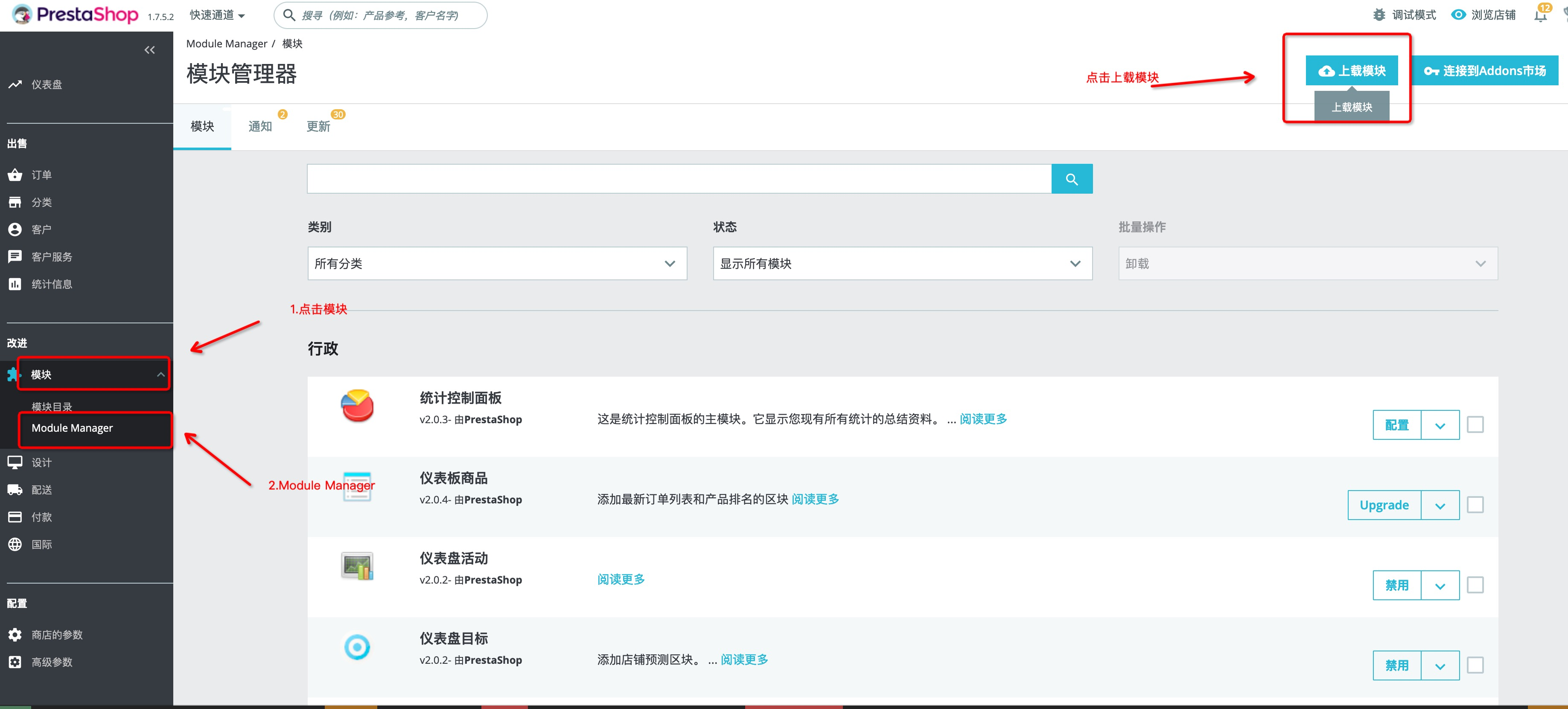Check the box for 仪表盘活动 module
Viewport: 1568px width, 709px height.
(1475, 585)
